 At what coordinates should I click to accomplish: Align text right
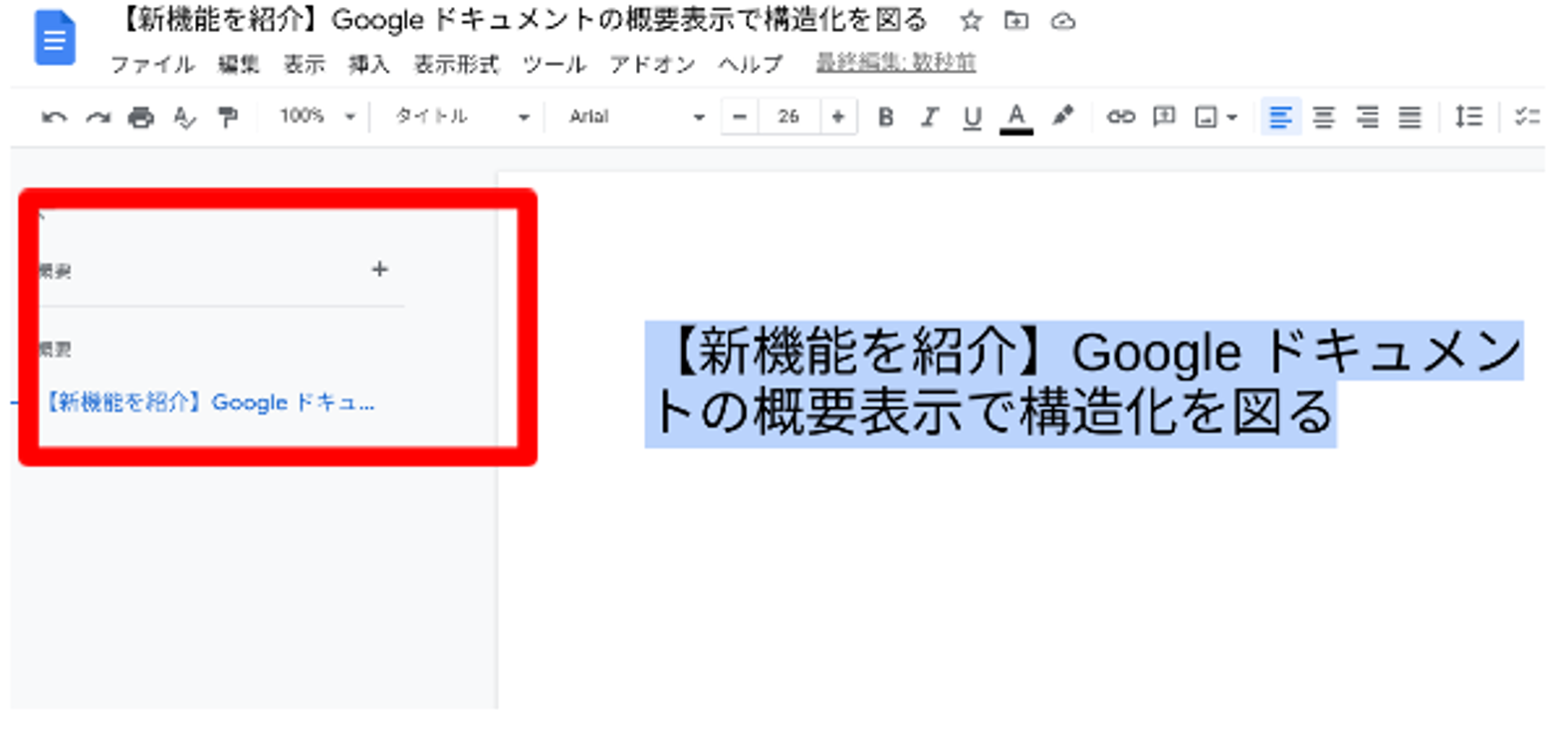[x=1367, y=118]
